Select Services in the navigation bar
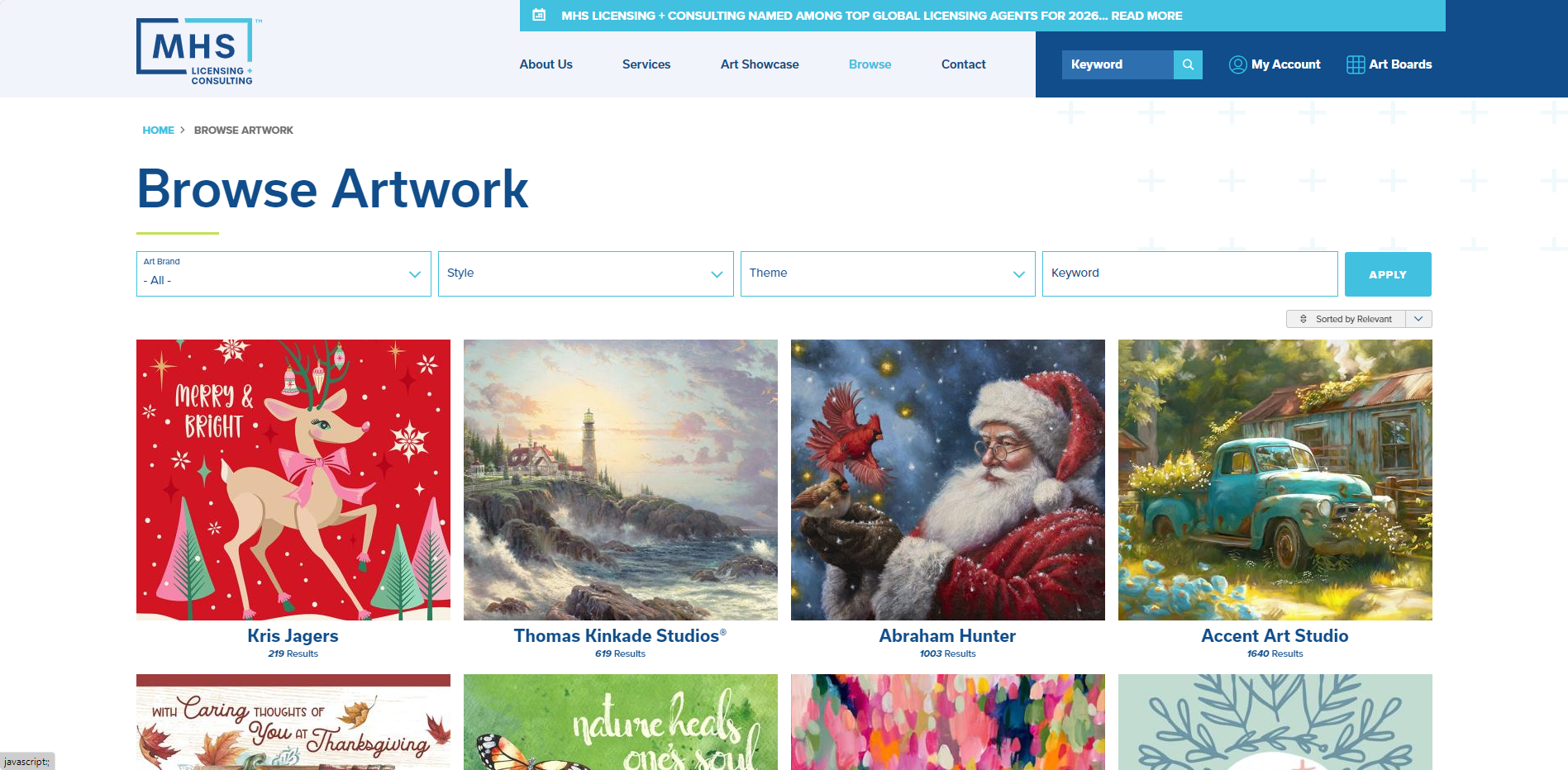The height and width of the screenshot is (770, 1568). pos(646,64)
